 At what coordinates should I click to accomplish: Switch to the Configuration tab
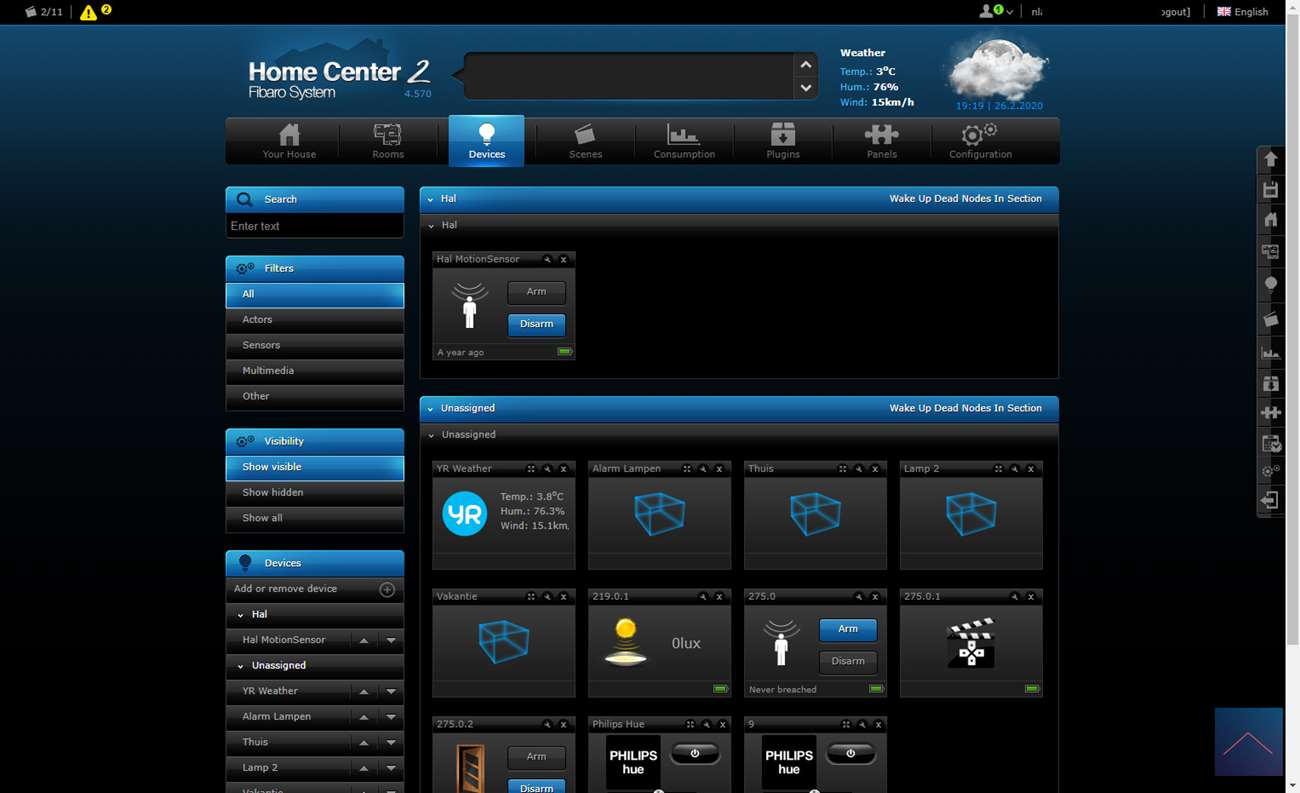(980, 141)
